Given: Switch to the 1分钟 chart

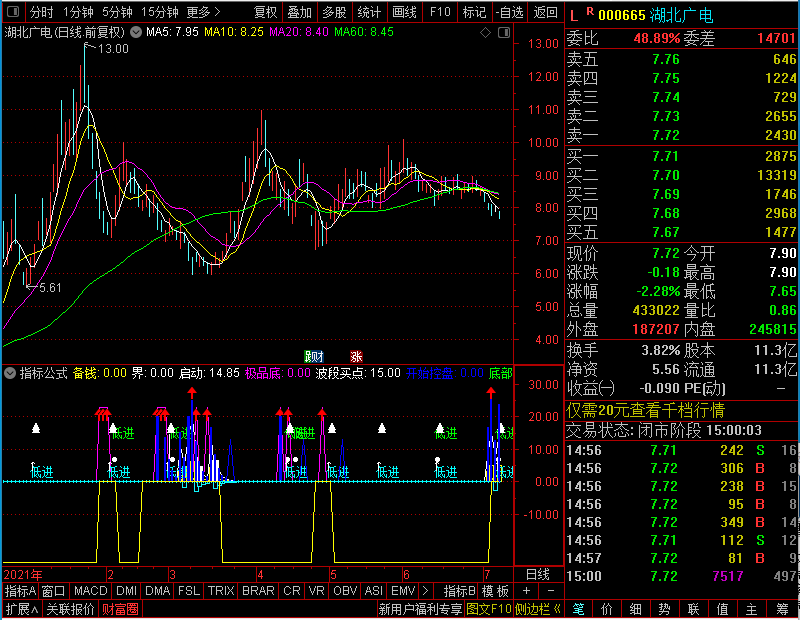Looking at the screenshot, I should coord(78,12).
